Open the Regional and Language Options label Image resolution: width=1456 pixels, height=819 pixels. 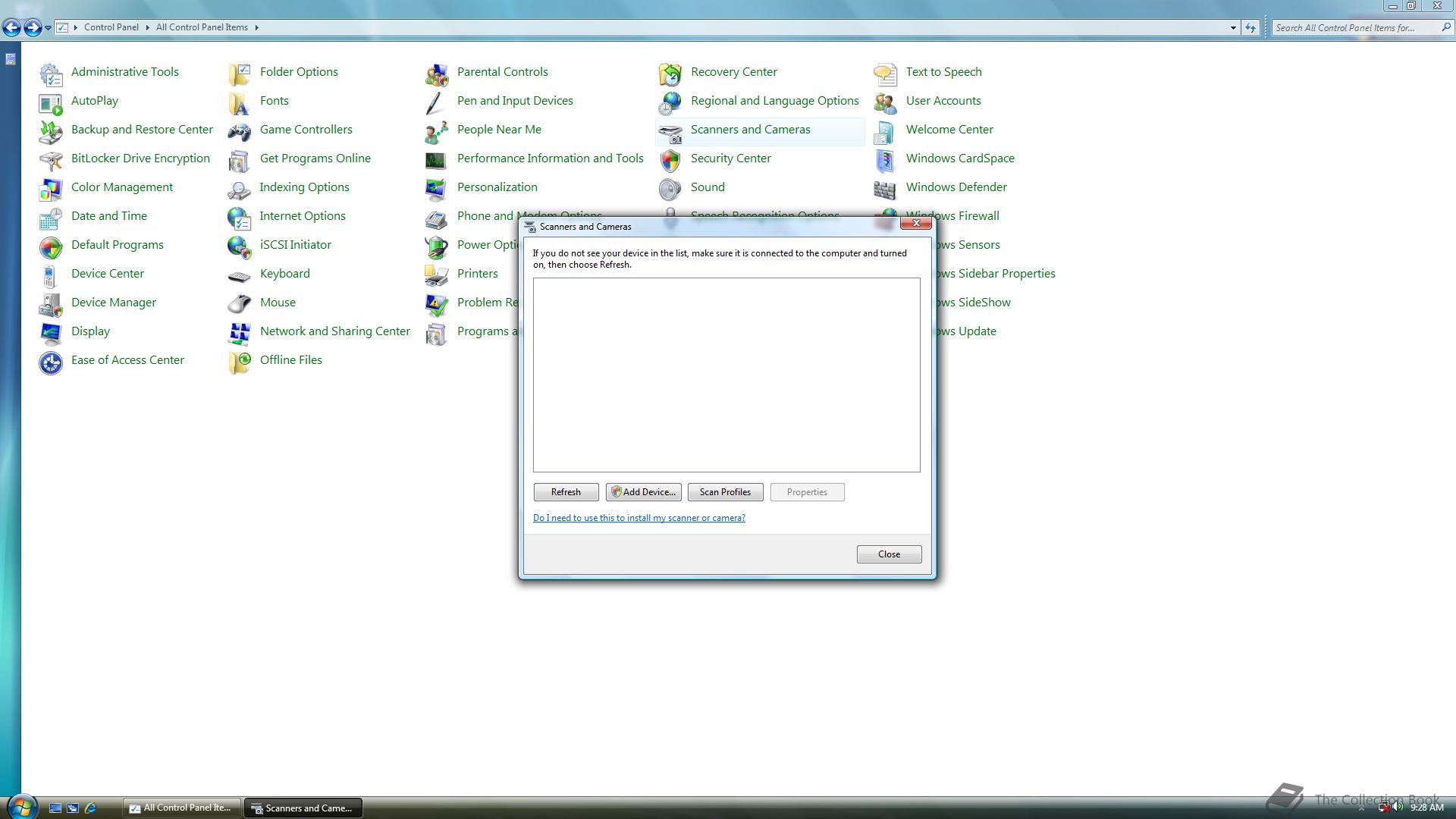(x=774, y=101)
